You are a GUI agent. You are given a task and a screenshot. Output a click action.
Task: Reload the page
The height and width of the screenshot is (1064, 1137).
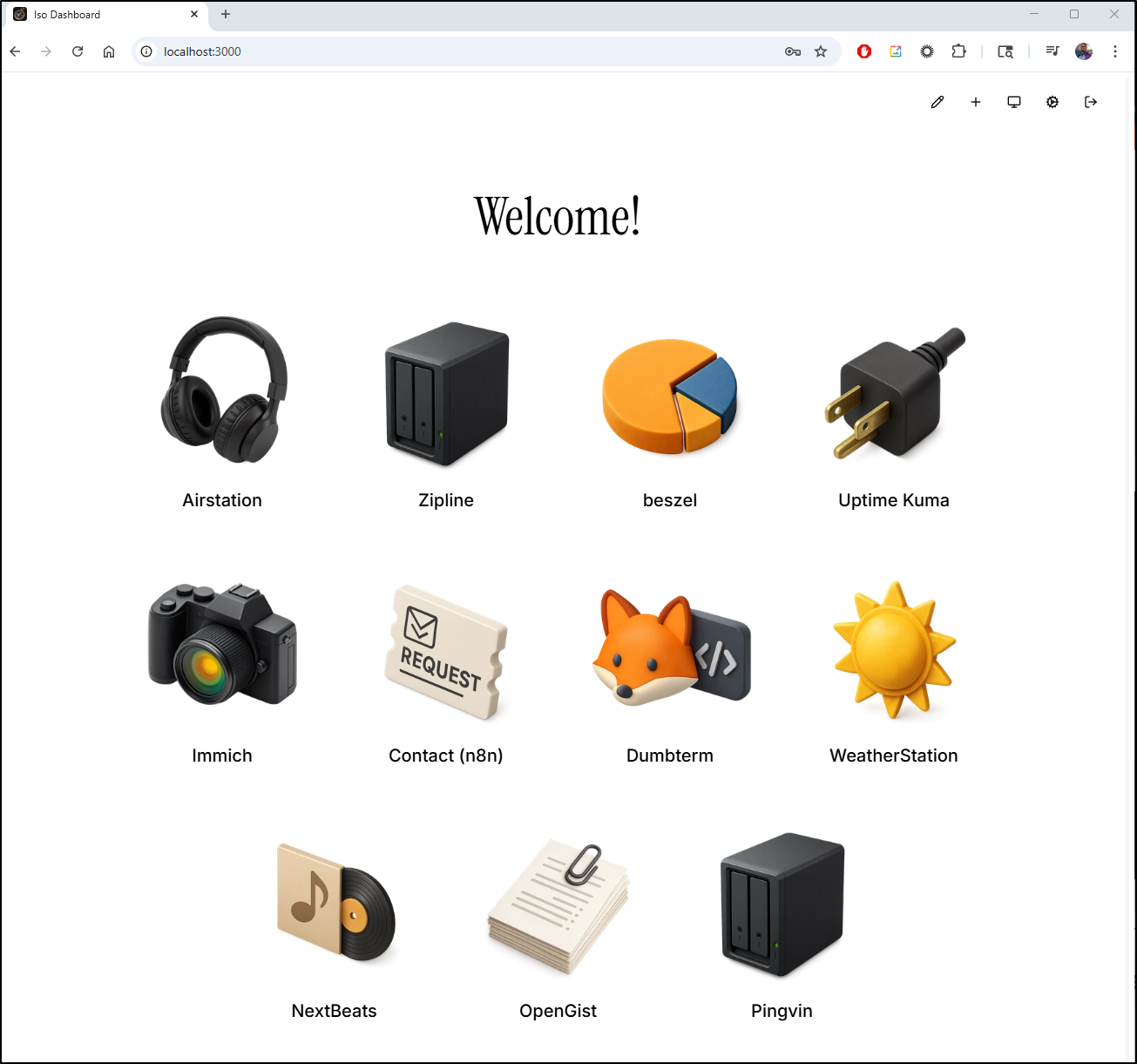(78, 51)
